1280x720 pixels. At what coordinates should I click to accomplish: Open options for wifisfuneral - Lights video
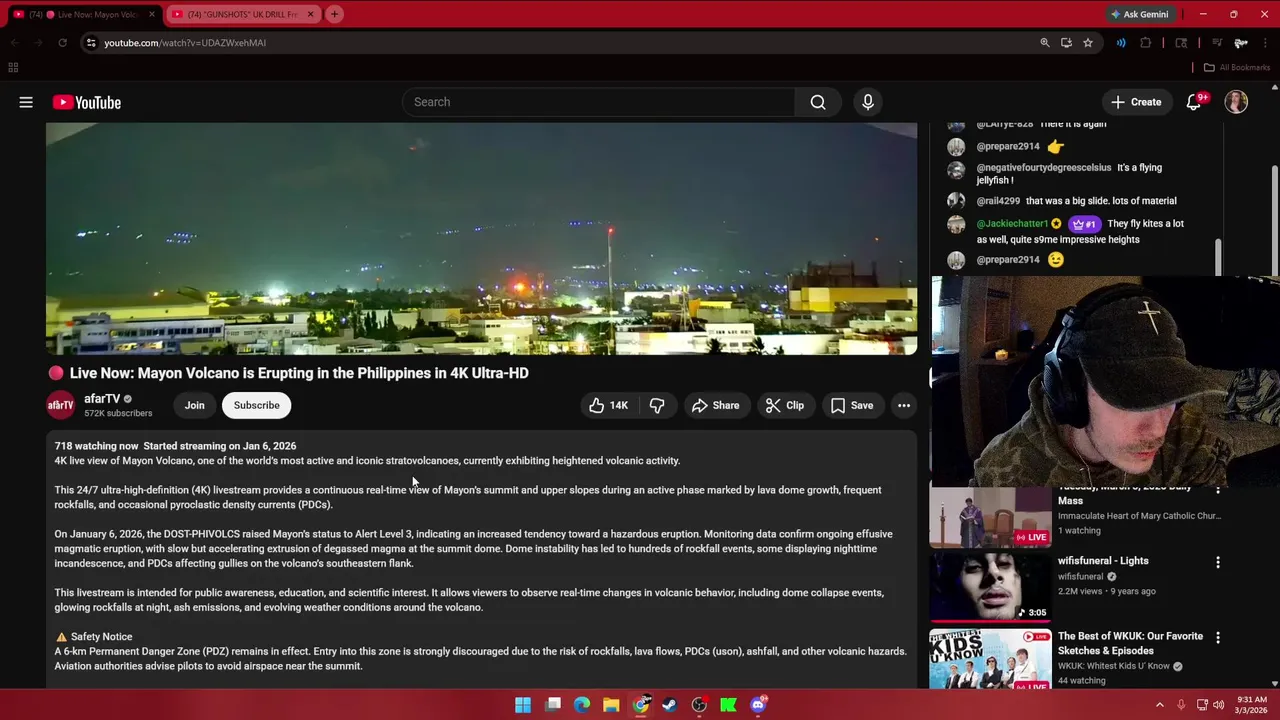tap(1218, 562)
